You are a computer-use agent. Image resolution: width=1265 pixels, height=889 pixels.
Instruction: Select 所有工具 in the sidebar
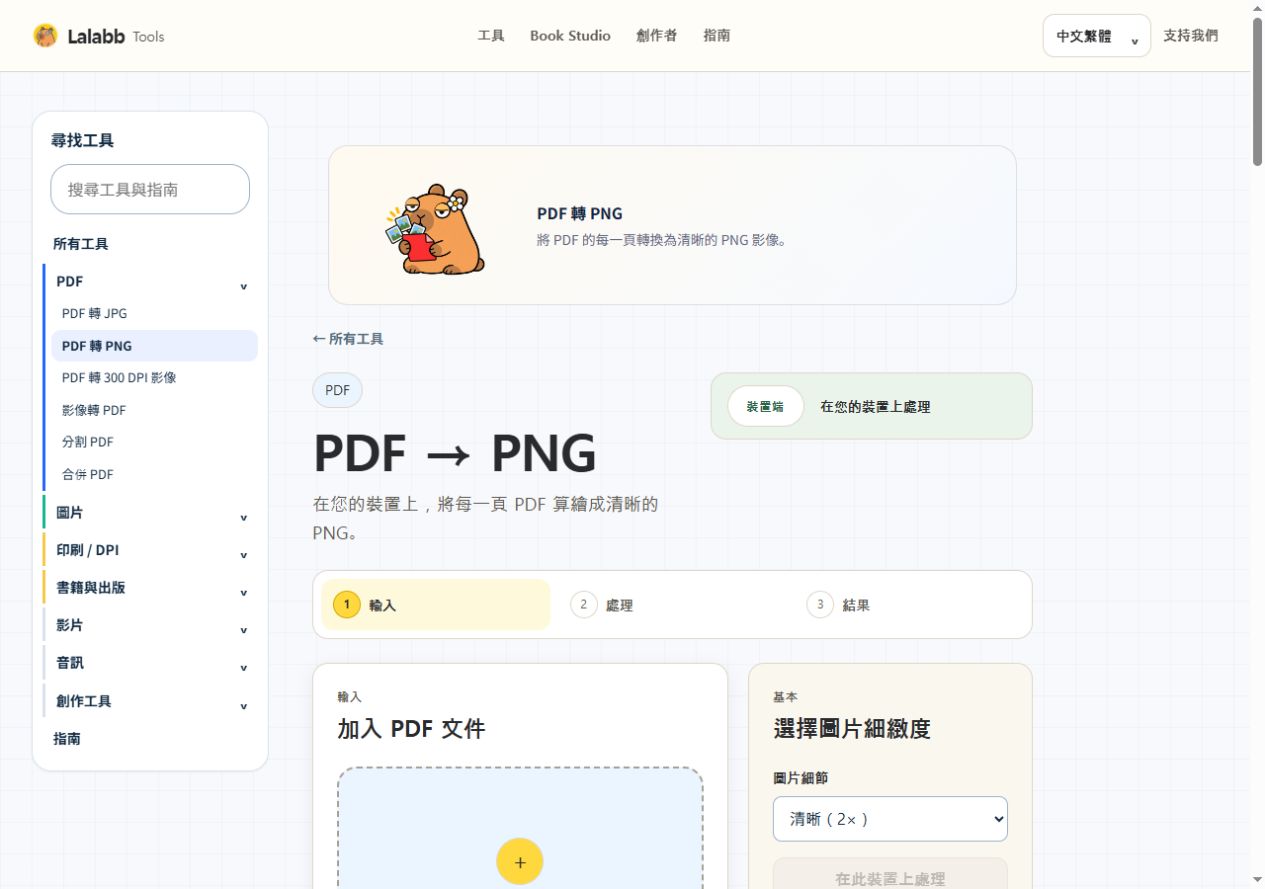pos(81,244)
